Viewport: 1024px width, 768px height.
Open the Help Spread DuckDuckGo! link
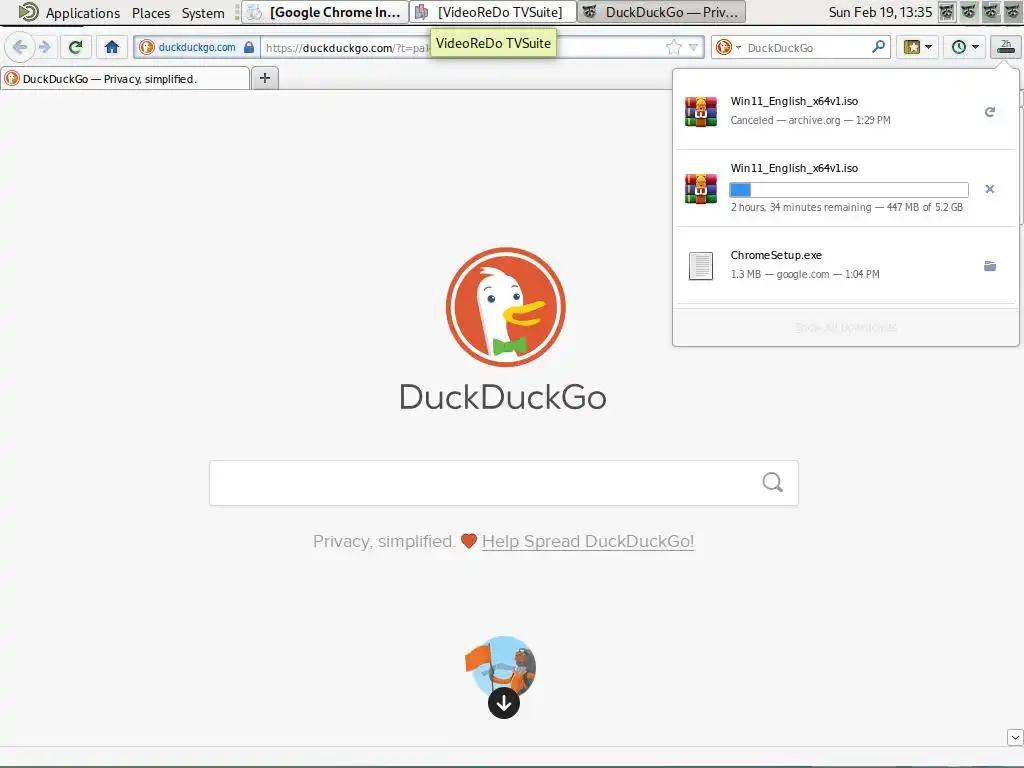588,541
